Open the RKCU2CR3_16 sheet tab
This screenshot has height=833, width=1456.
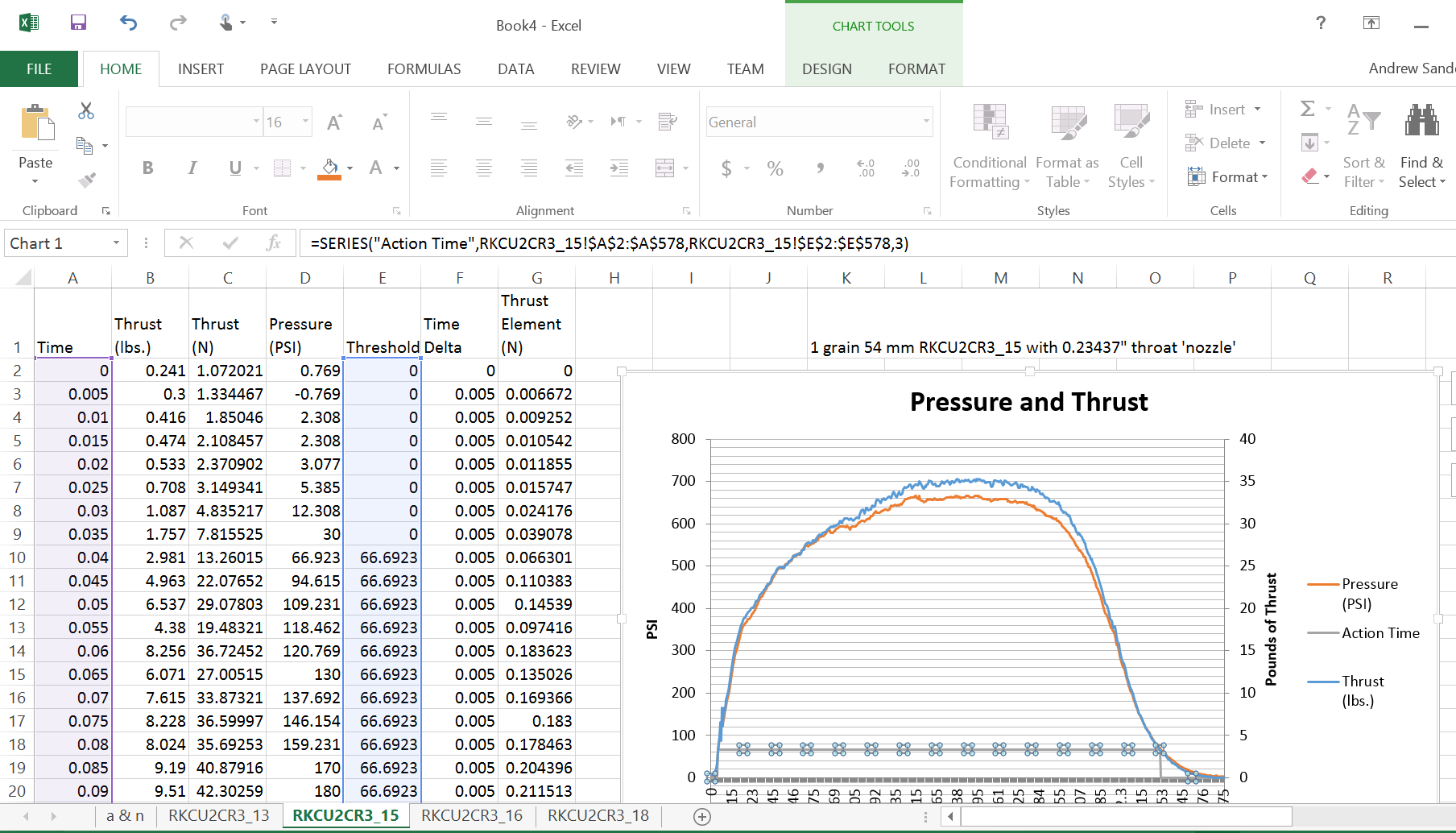(x=472, y=815)
